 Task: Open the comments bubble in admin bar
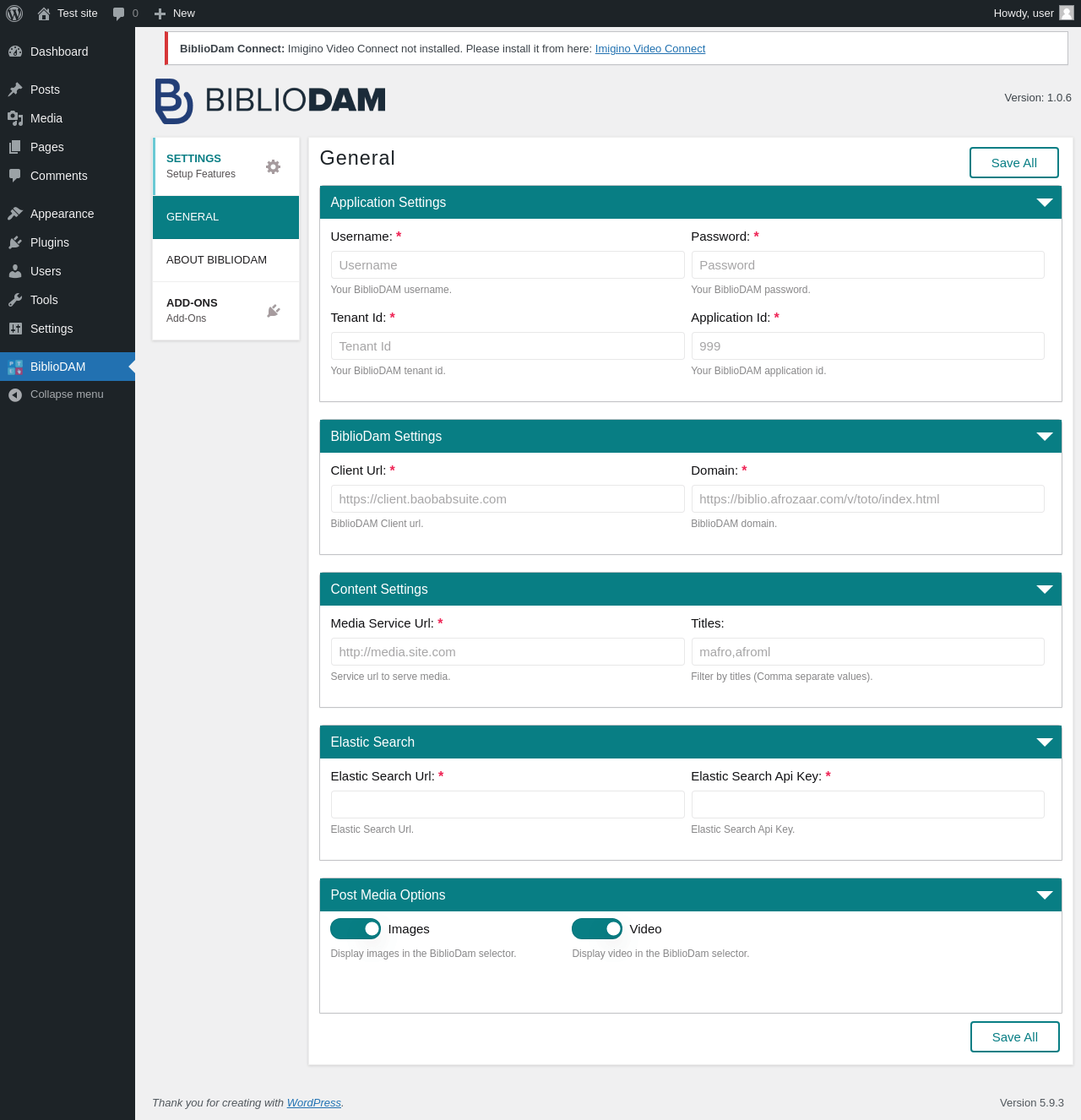point(119,14)
